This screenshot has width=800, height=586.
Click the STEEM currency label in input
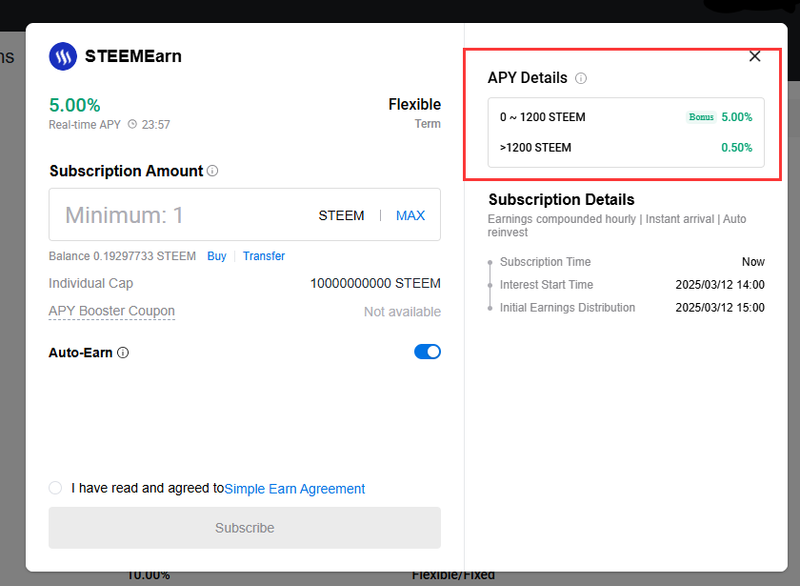(341, 216)
